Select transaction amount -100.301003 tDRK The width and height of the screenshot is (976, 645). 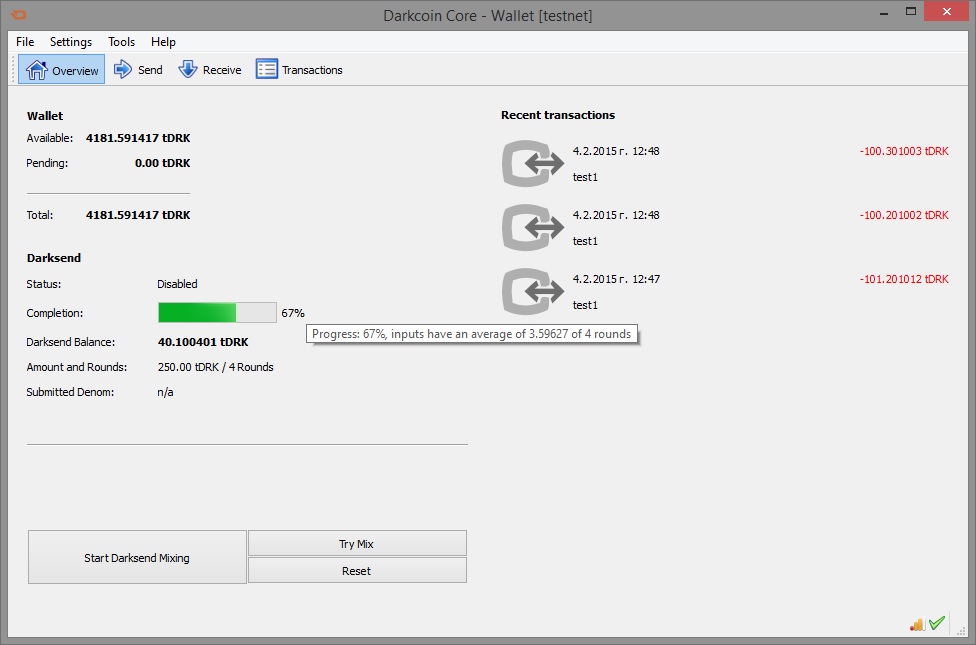point(904,151)
